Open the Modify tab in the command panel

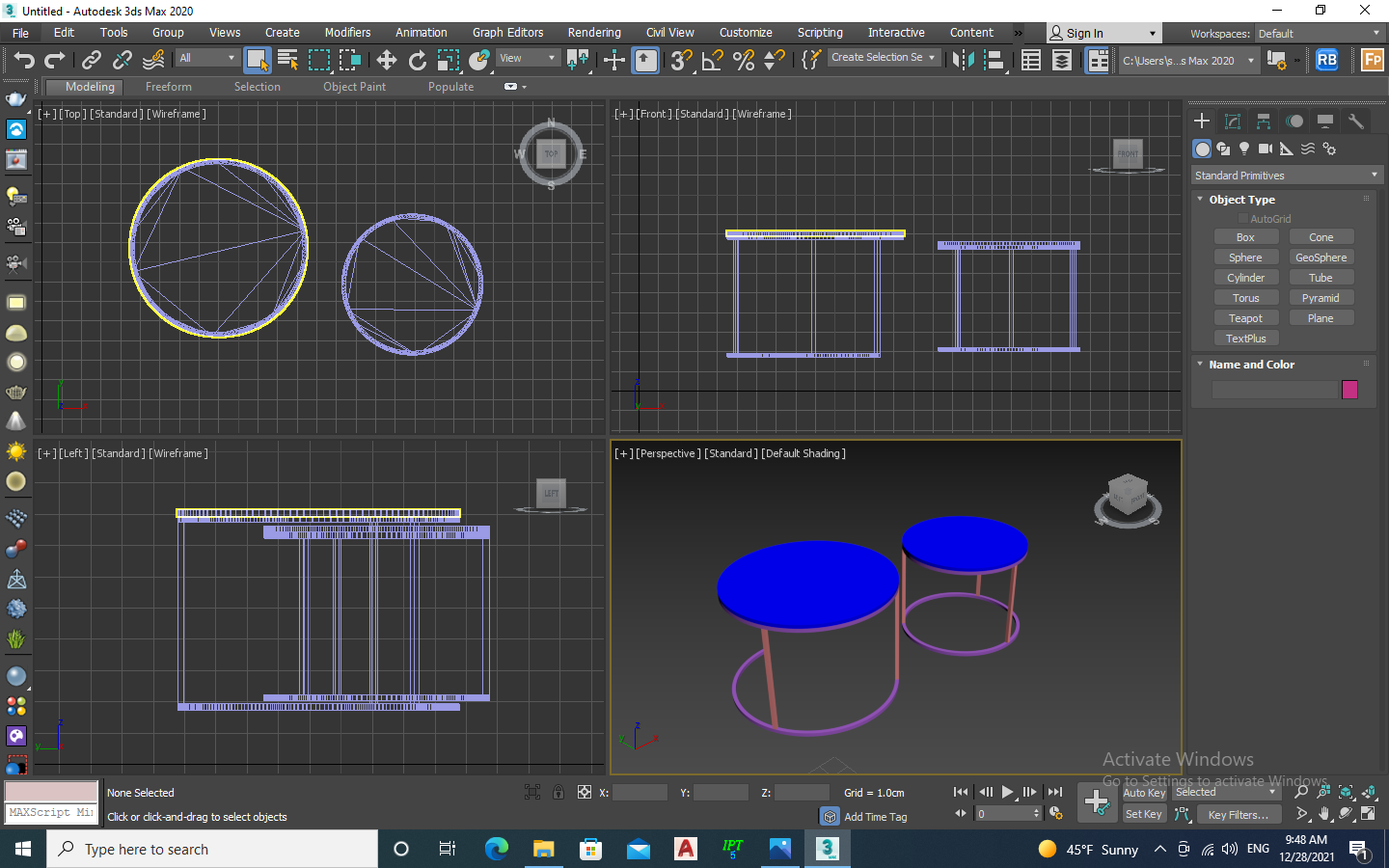(x=1233, y=121)
